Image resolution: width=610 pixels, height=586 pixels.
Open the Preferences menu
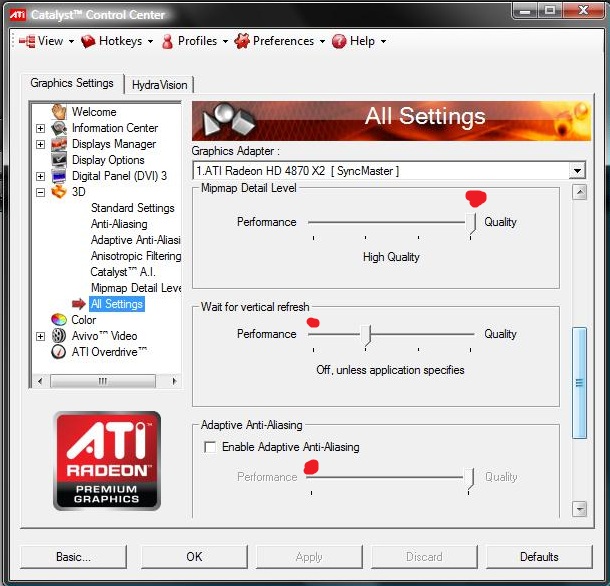pyautogui.click(x=283, y=41)
